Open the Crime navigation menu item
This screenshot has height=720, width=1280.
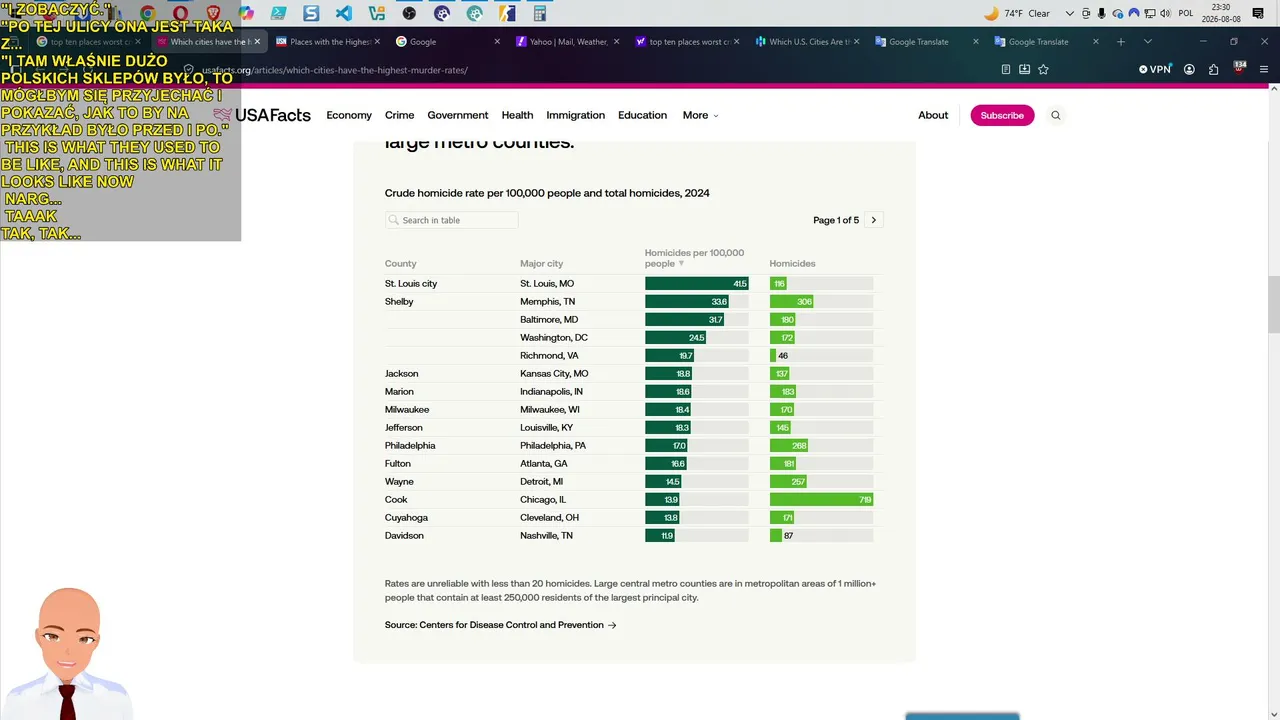tap(399, 115)
